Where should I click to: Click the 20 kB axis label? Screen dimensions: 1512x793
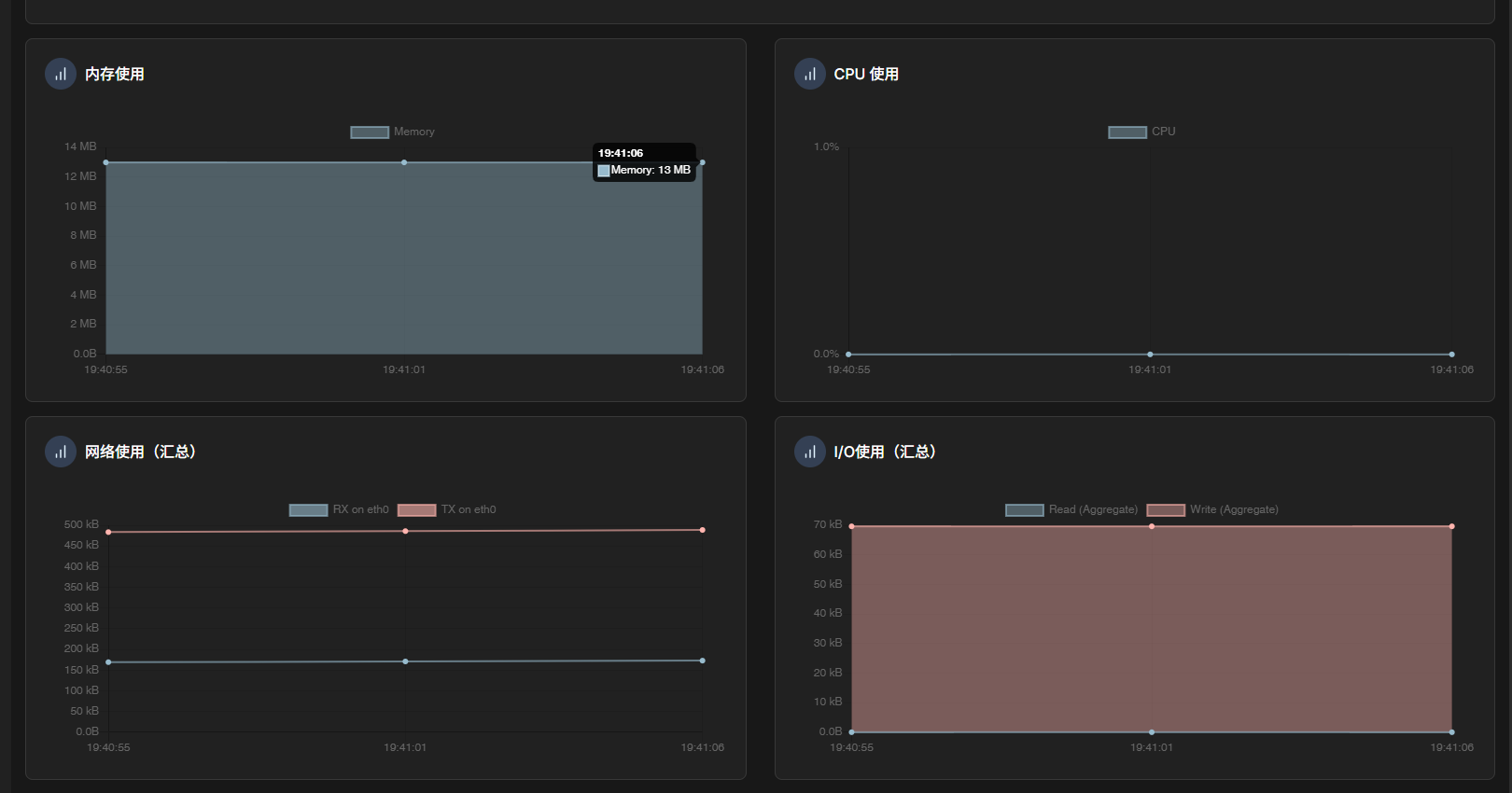point(828,673)
